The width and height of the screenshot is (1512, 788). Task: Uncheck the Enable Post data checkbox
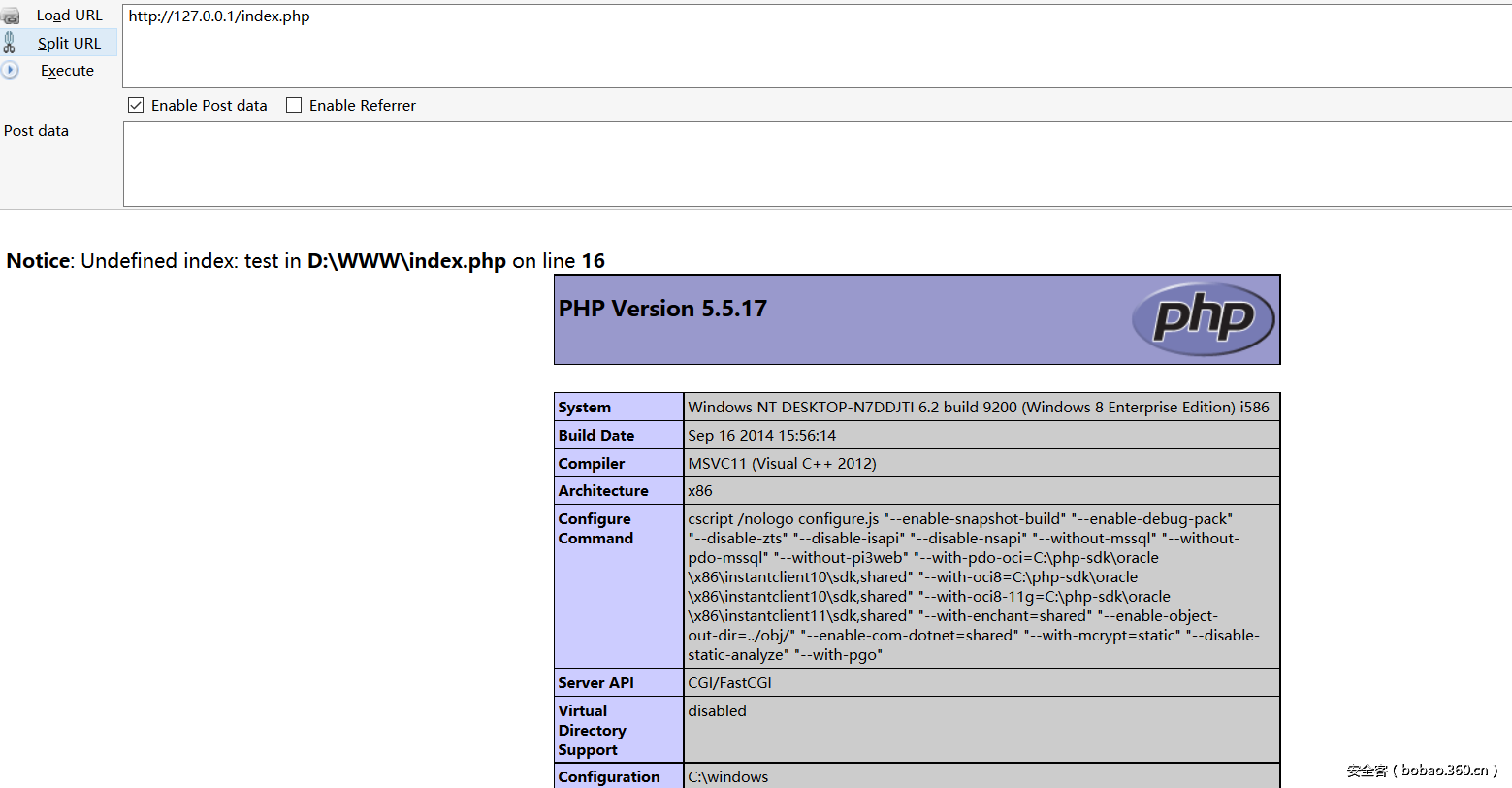(136, 105)
